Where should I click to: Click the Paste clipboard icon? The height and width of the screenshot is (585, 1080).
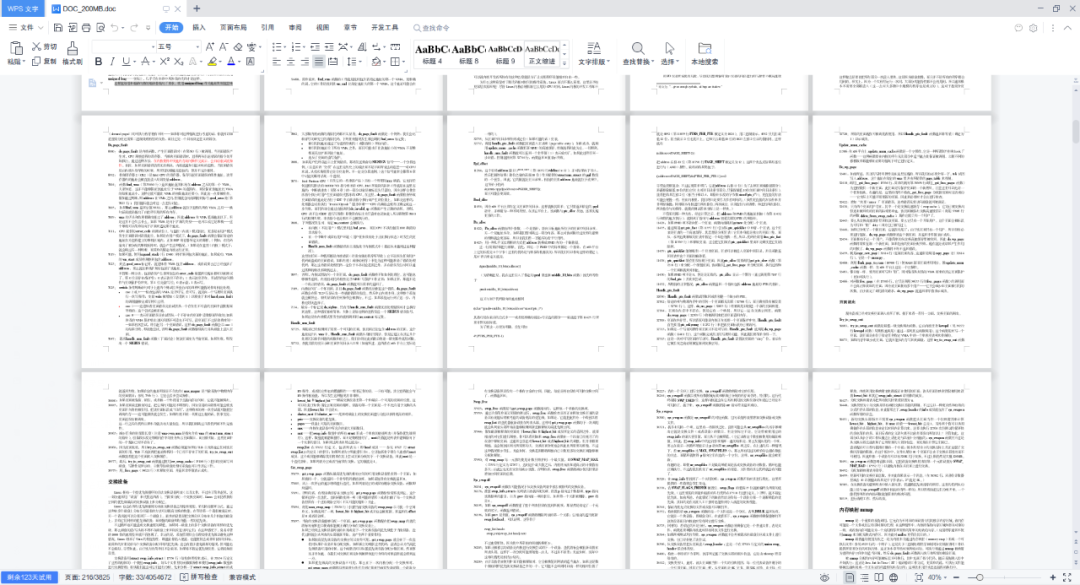pyautogui.click(x=15, y=48)
